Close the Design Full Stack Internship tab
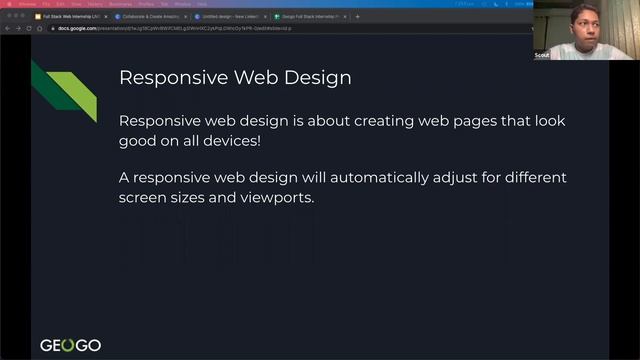640x360 pixels. coord(345,17)
